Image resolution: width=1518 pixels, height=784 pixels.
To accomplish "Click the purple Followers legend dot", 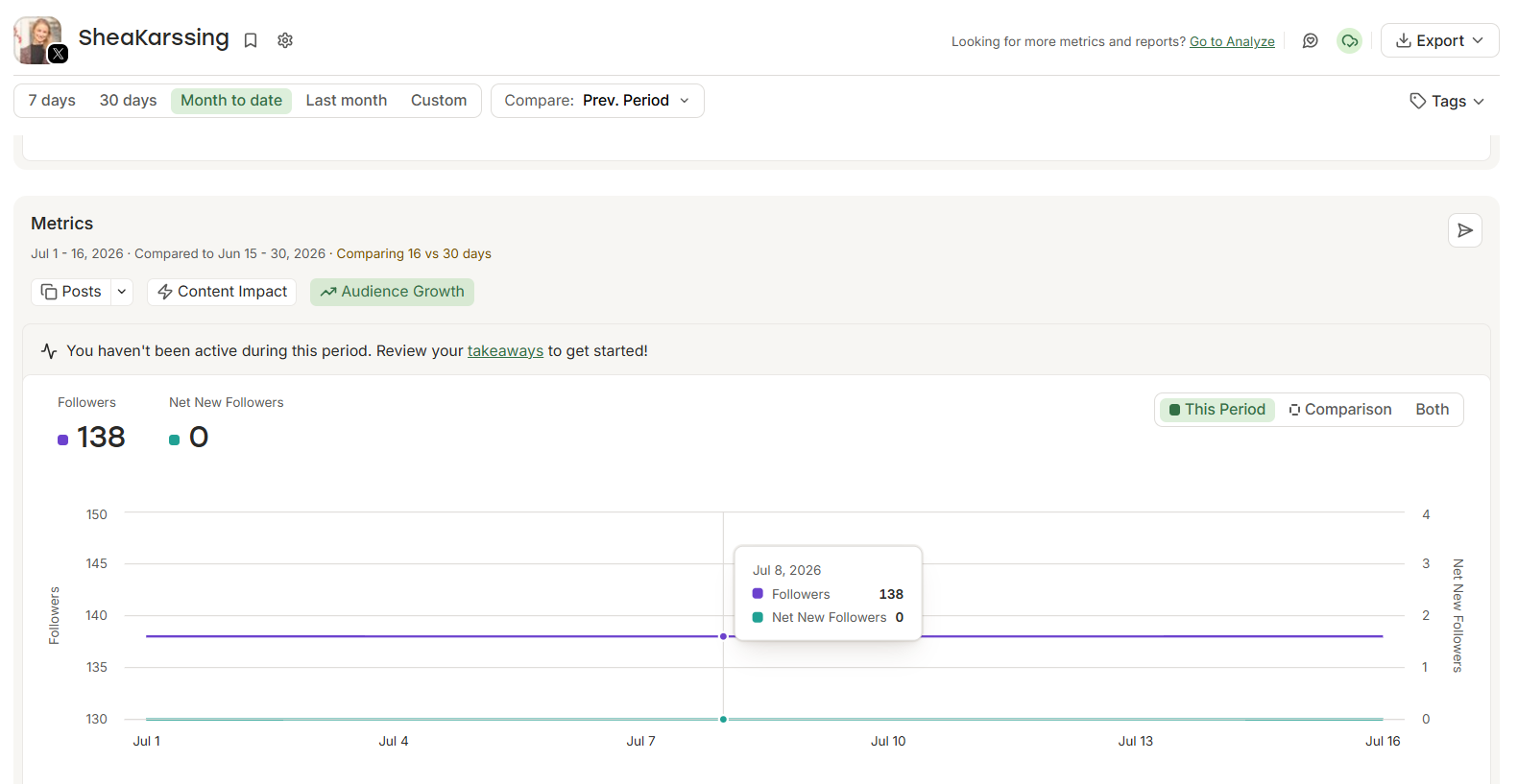I will (63, 440).
